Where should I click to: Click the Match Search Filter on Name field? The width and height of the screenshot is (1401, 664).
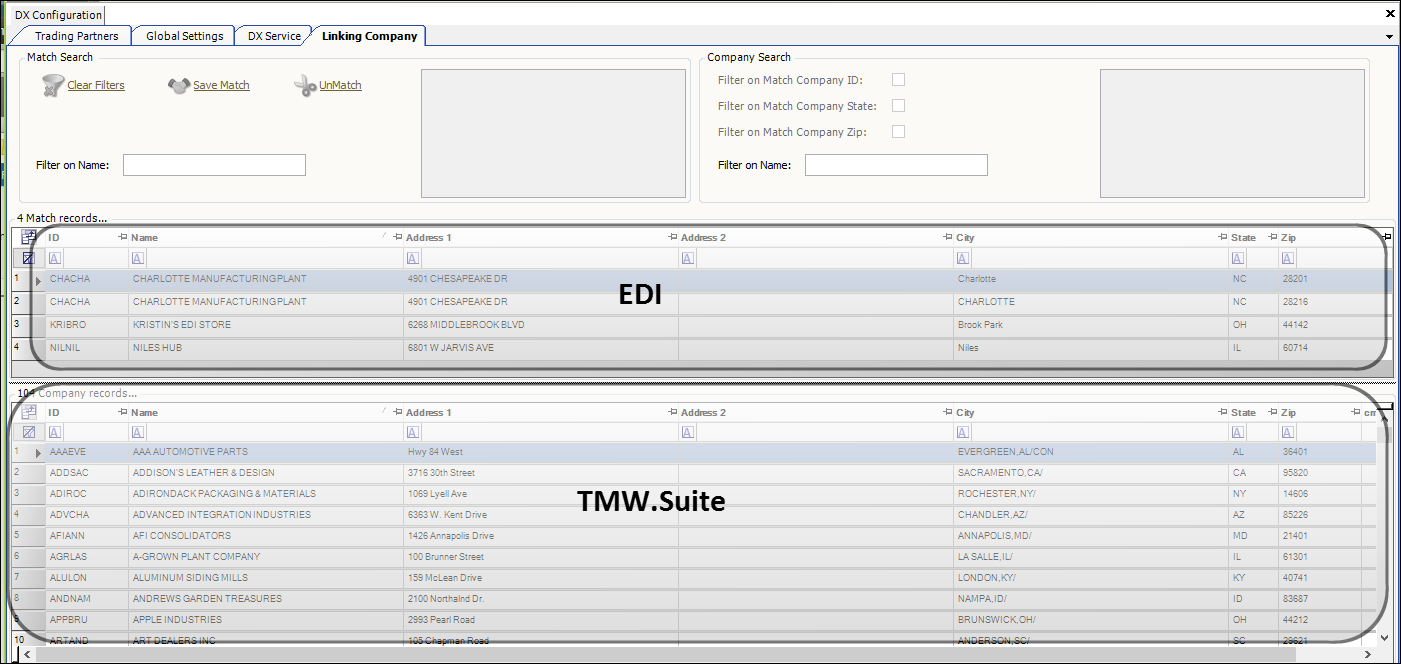point(214,165)
